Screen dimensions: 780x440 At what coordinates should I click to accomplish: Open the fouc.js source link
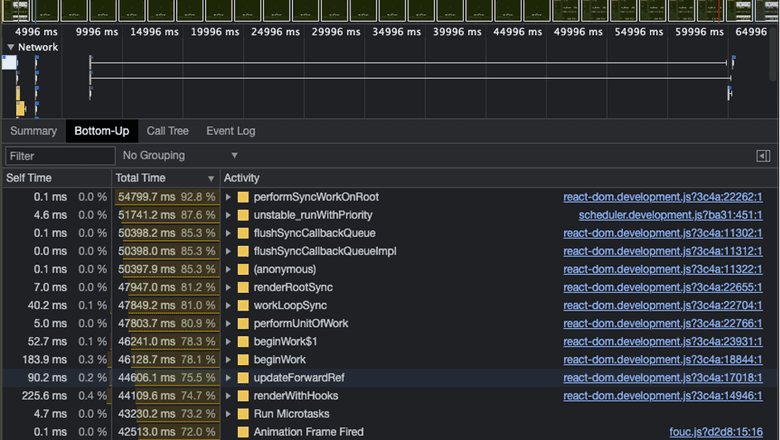click(x=718, y=431)
